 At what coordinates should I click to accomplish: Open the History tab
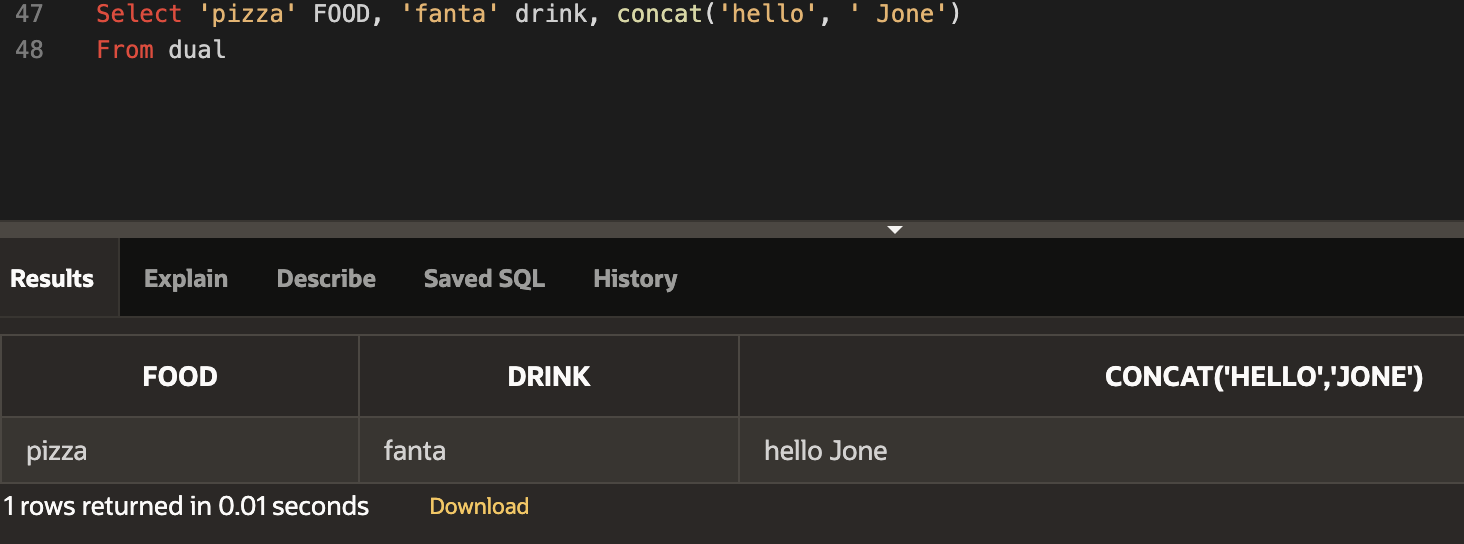tap(635, 278)
